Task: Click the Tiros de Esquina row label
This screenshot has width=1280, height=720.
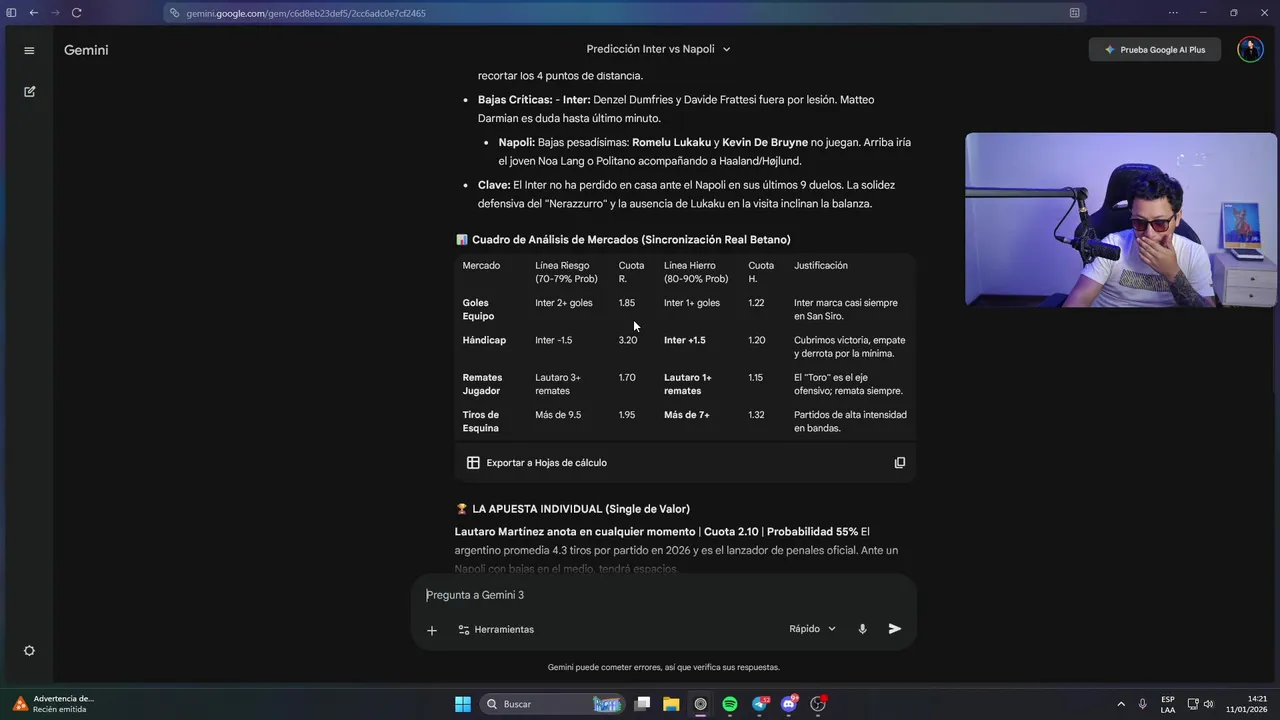Action: click(480, 421)
